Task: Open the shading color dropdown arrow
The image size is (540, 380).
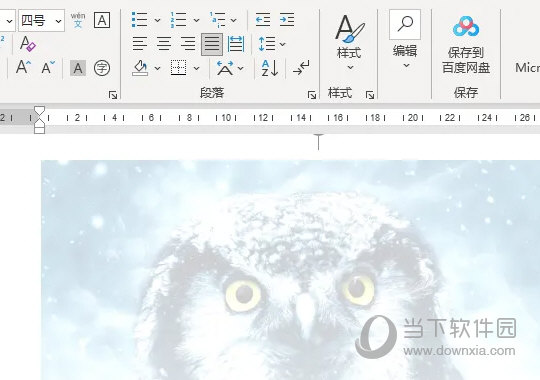Action: (x=157, y=68)
